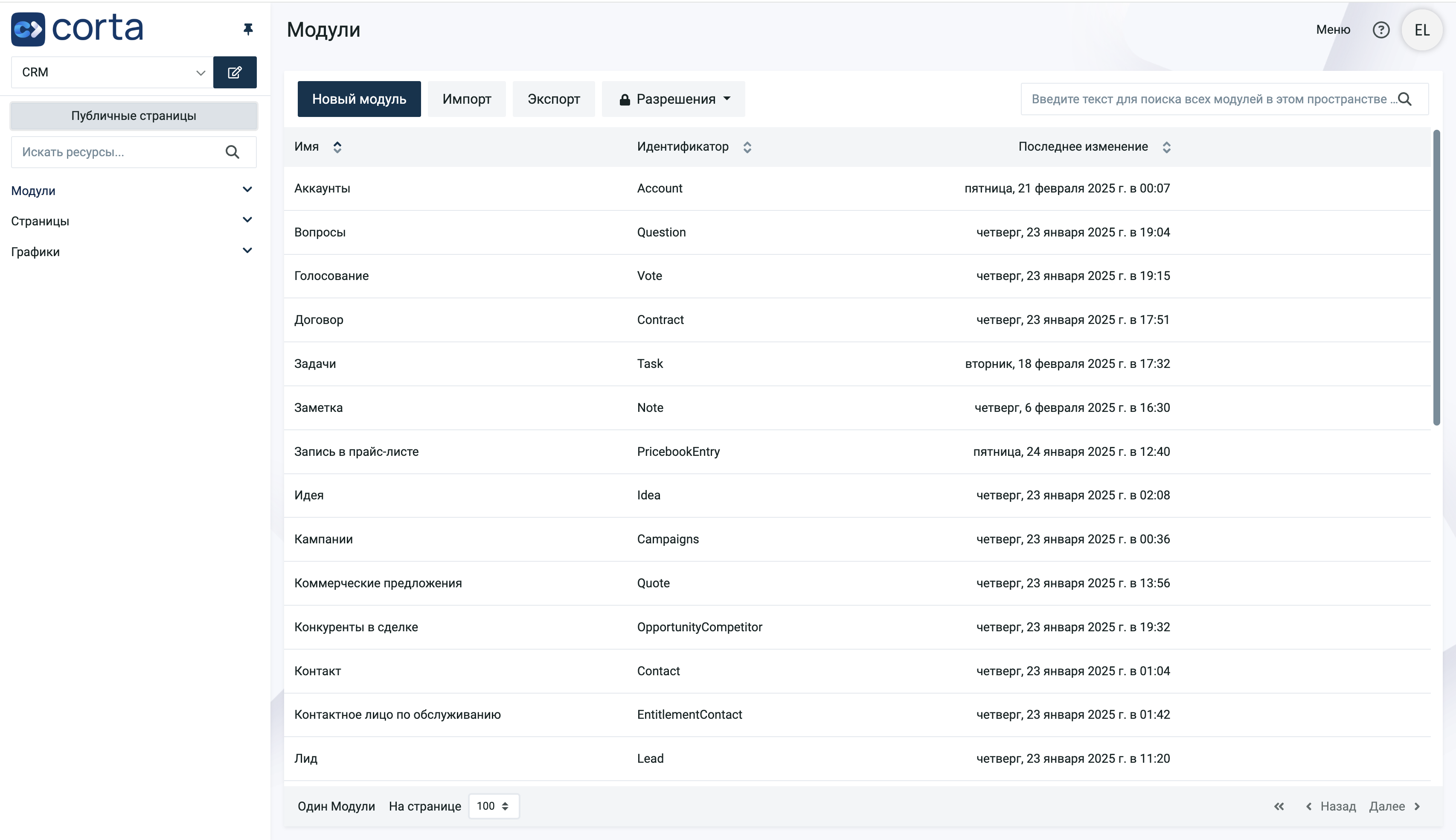Image resolution: width=1456 pixels, height=840 pixels.
Task: Click the OpportunityCompetitor identifier cell
Action: pyautogui.click(x=700, y=627)
